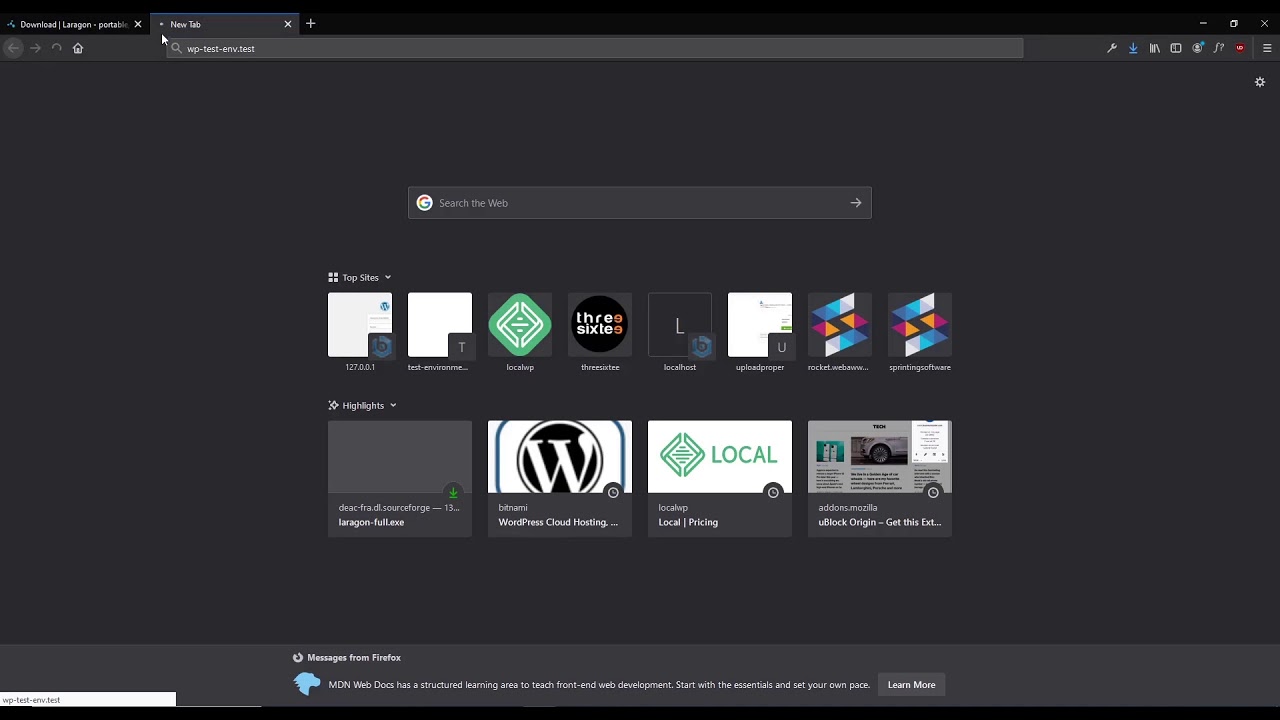Open the localhost top site tile

coord(680,333)
